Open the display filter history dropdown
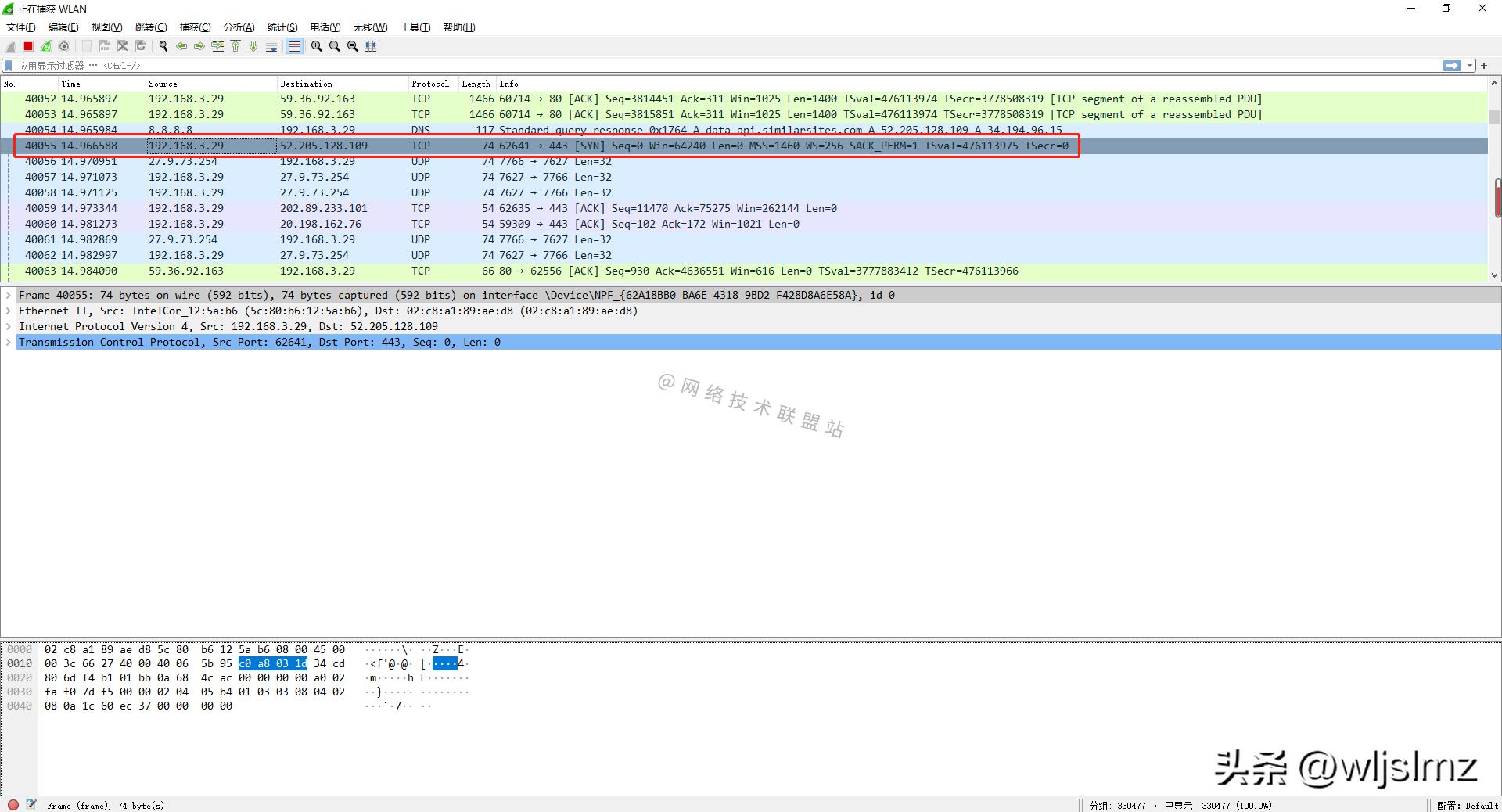This screenshot has height=812, width=1502. click(1470, 66)
